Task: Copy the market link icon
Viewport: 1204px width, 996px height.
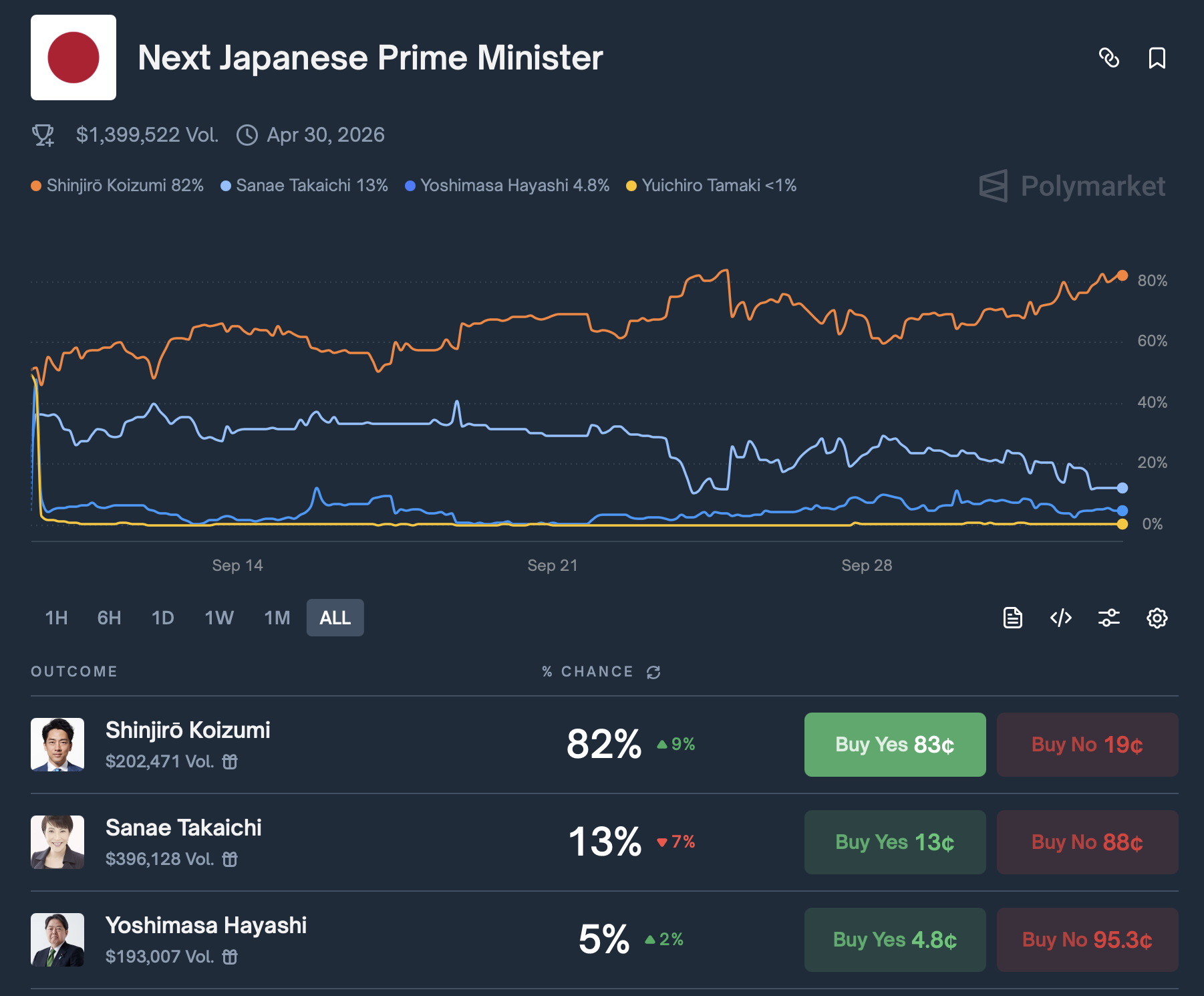Action: [x=1109, y=58]
